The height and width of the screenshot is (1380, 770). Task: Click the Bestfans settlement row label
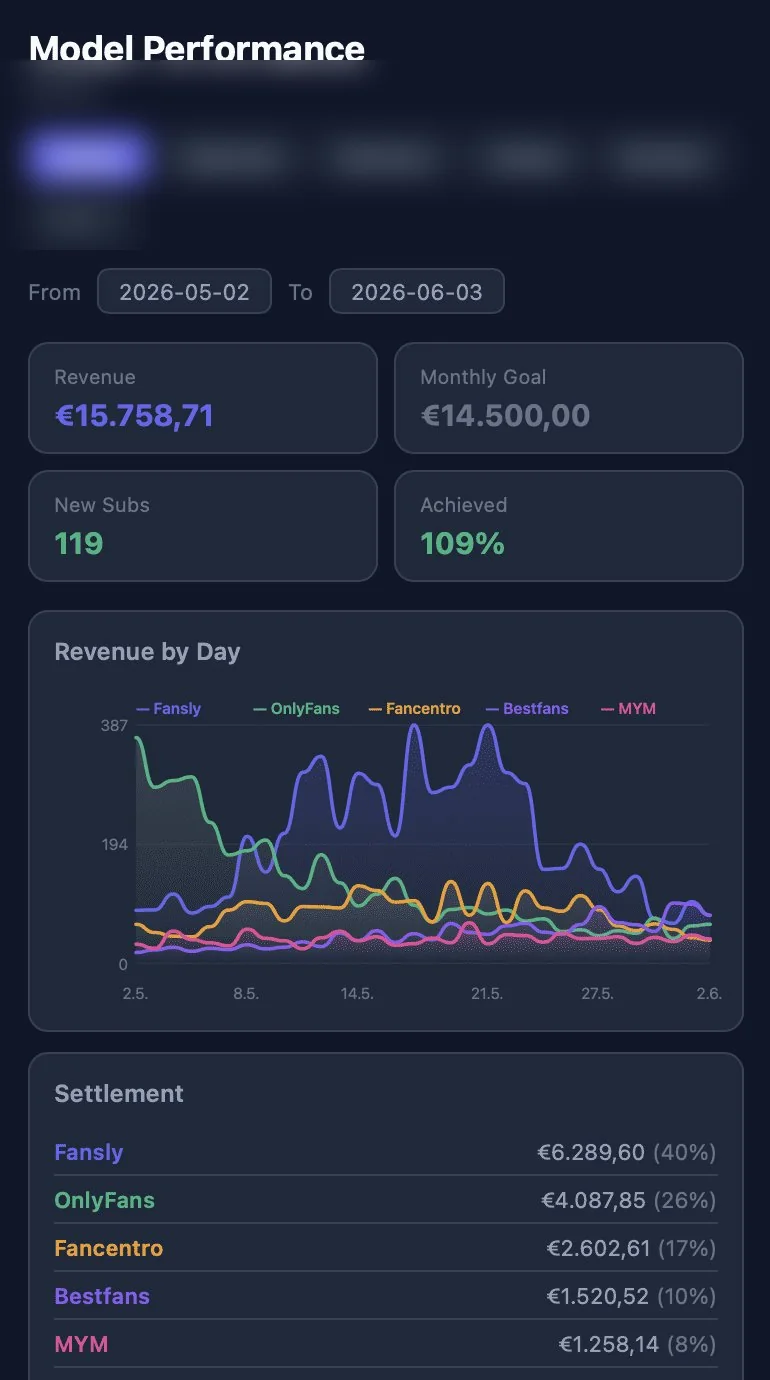[102, 1296]
